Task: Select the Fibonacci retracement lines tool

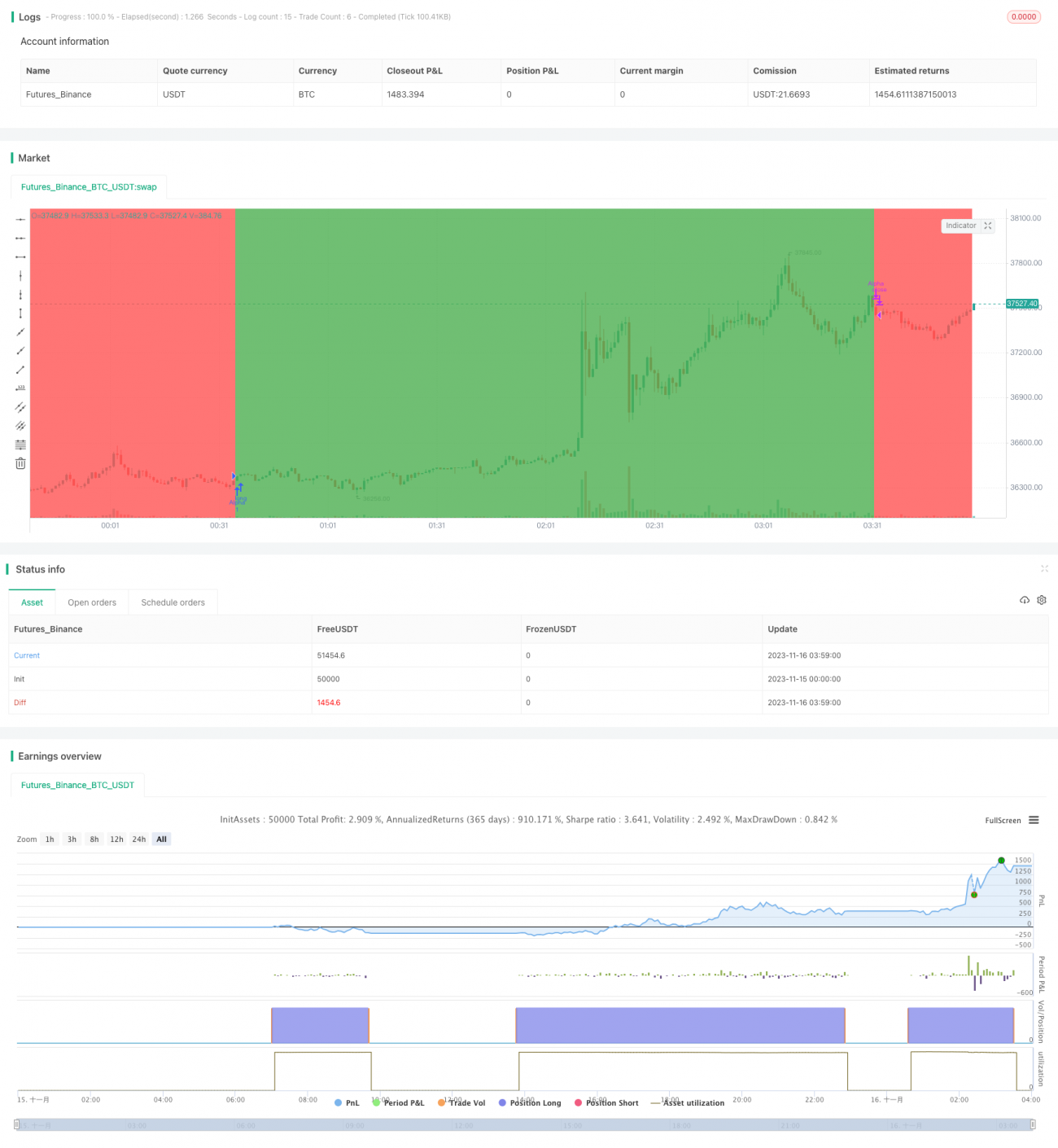Action: [20, 445]
